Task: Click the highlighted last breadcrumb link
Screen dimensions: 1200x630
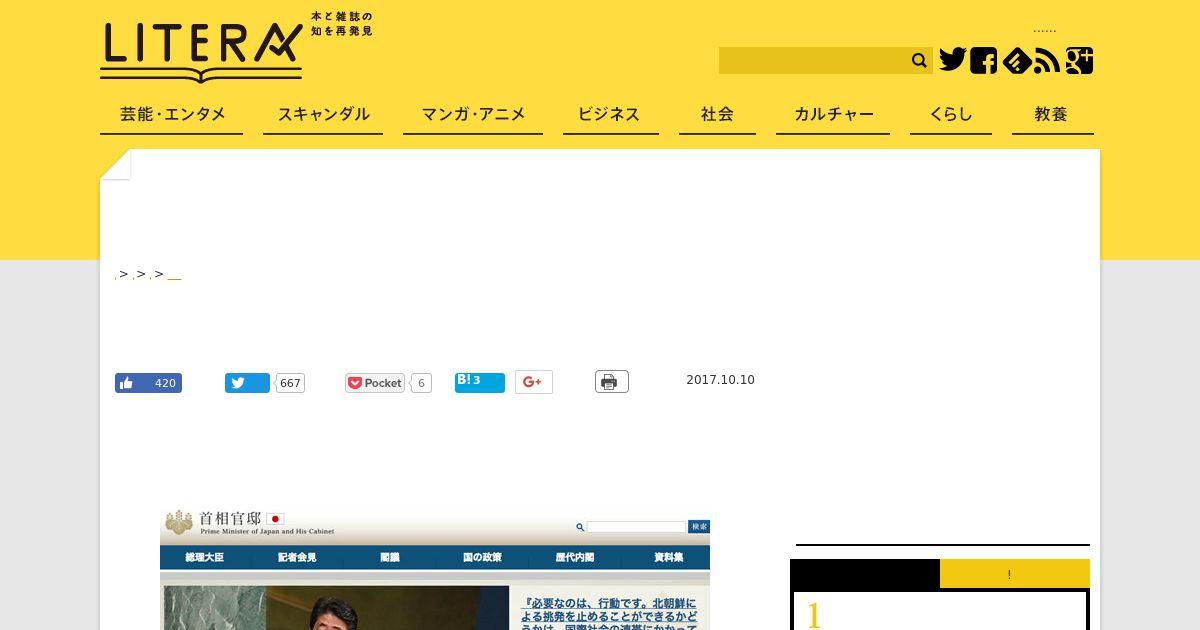Action: [174, 275]
